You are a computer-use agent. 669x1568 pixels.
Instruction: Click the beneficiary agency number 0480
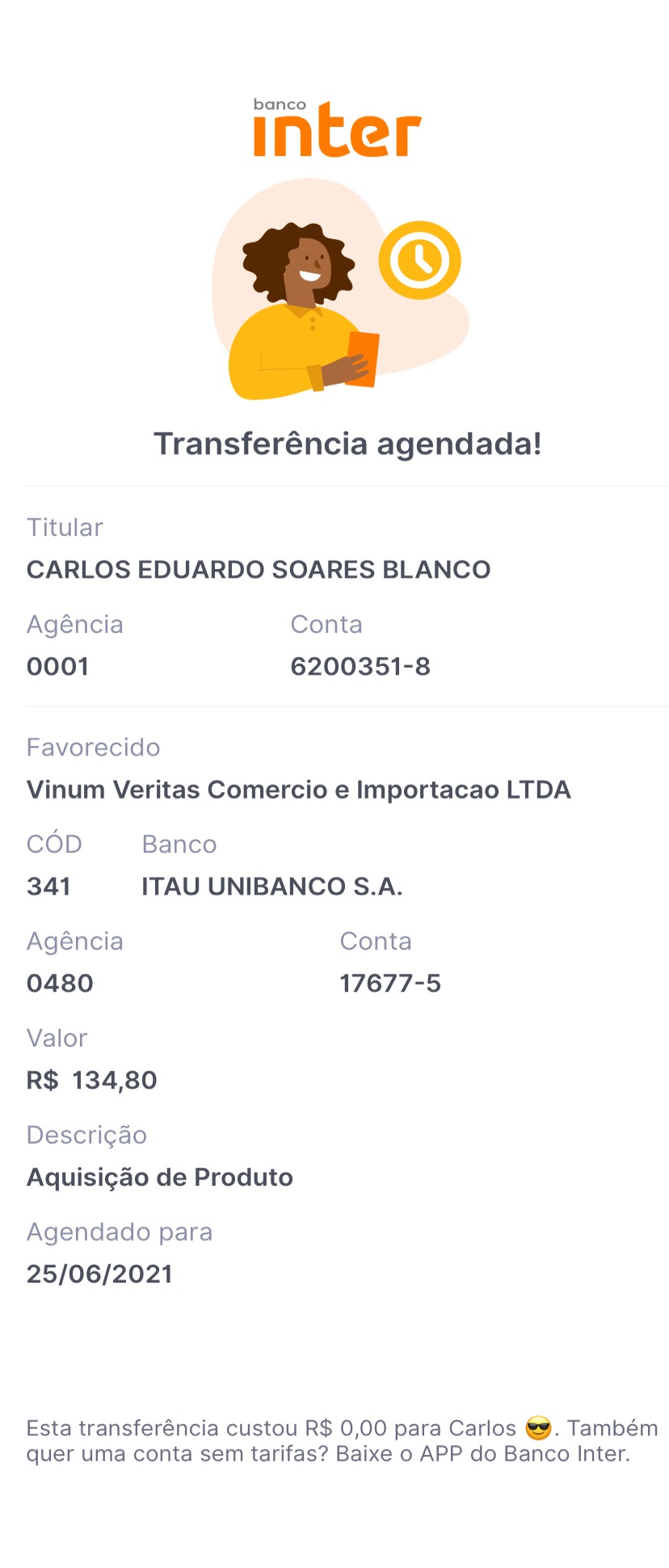(x=60, y=984)
